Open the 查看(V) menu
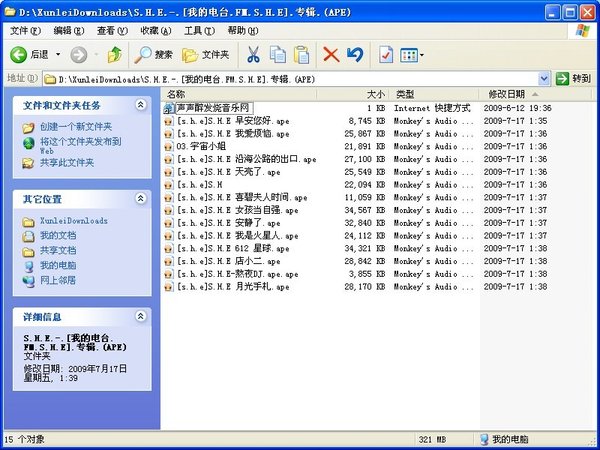This screenshot has width=600, height=450. [x=112, y=31]
